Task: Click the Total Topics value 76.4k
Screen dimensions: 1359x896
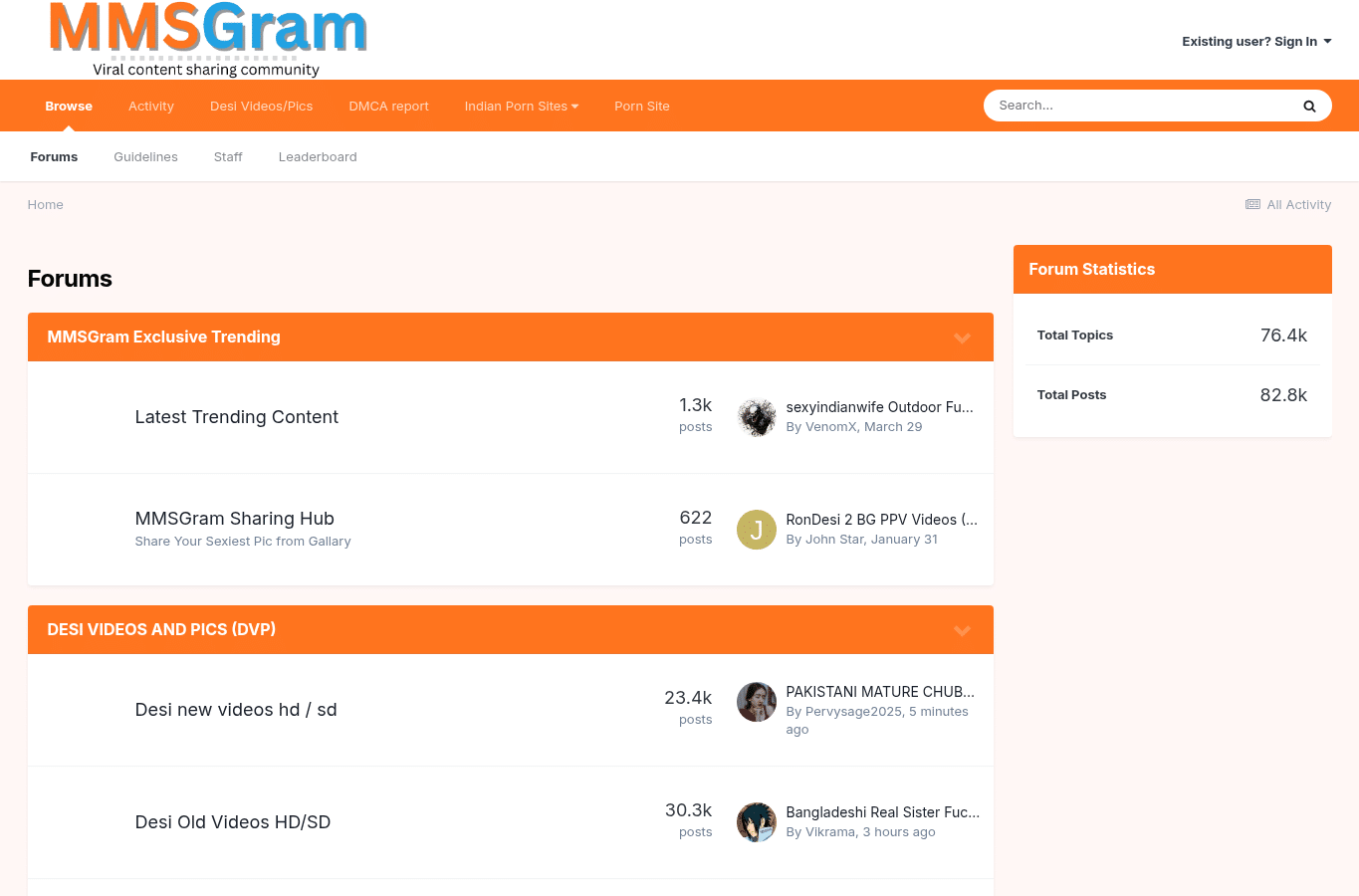Action: point(1283,336)
